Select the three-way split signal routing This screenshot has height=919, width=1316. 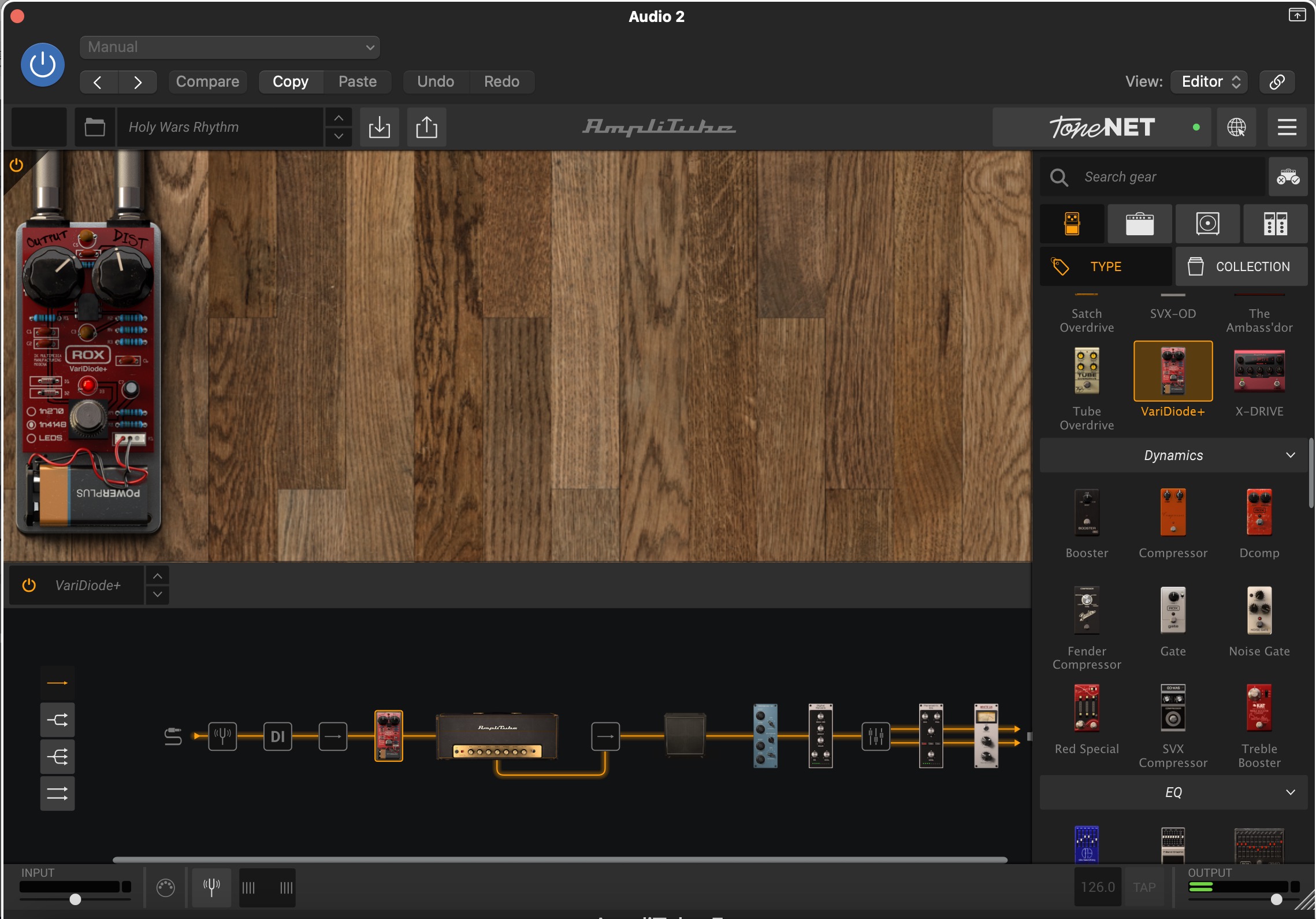click(x=57, y=757)
